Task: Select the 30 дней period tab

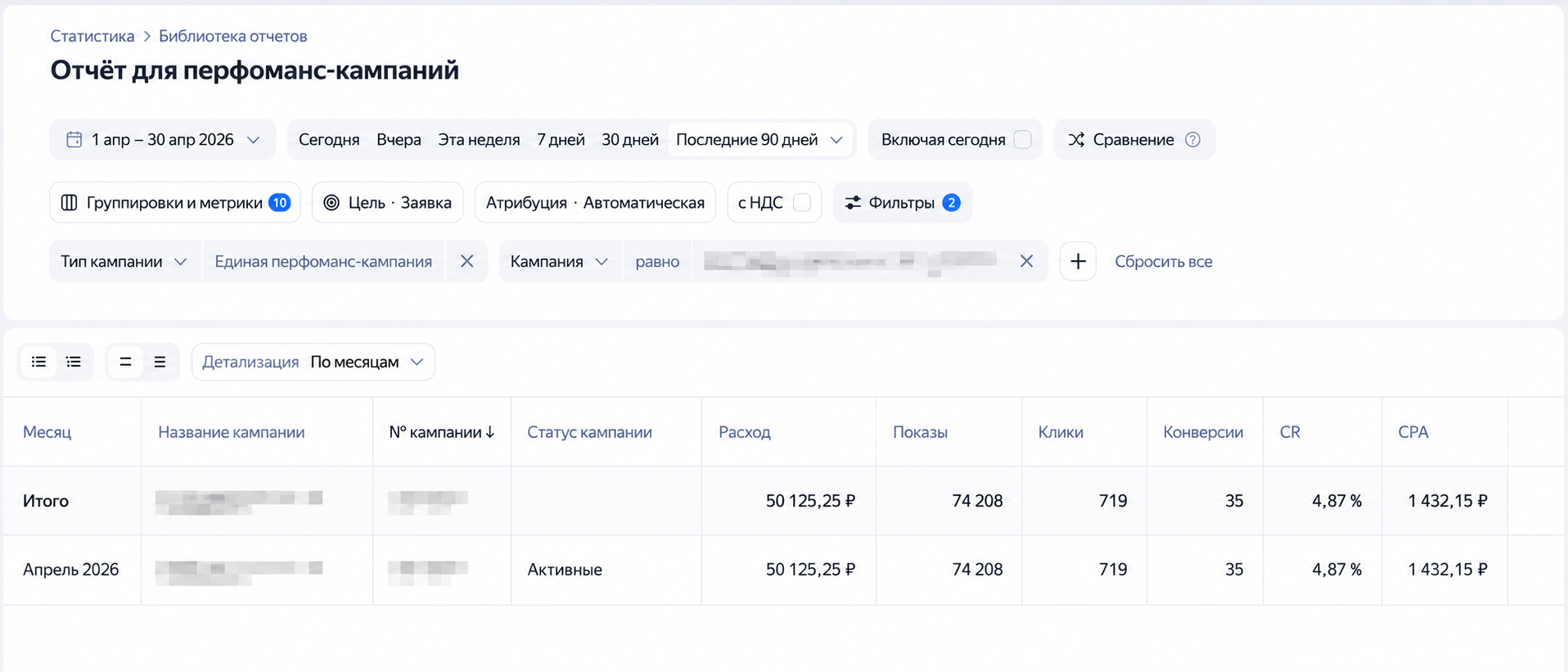Action: click(x=630, y=139)
